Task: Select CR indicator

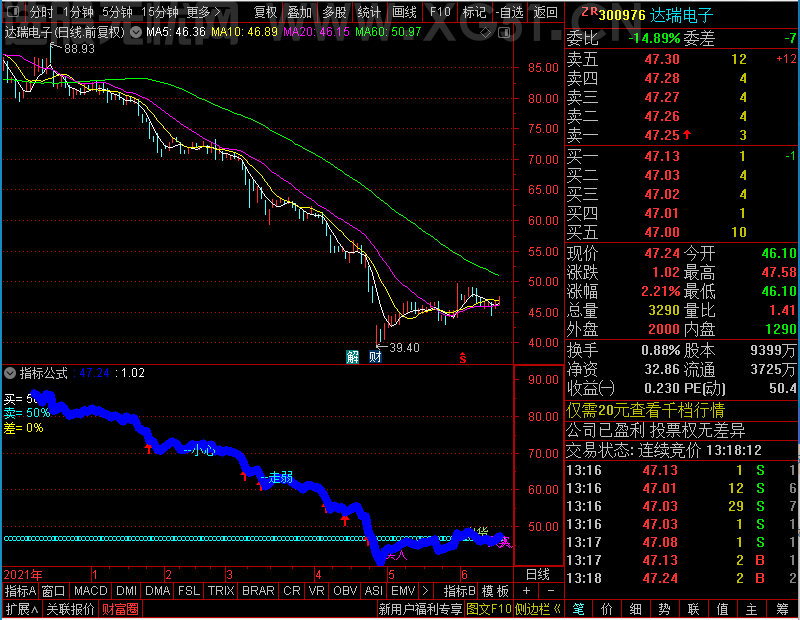Action: click(292, 591)
